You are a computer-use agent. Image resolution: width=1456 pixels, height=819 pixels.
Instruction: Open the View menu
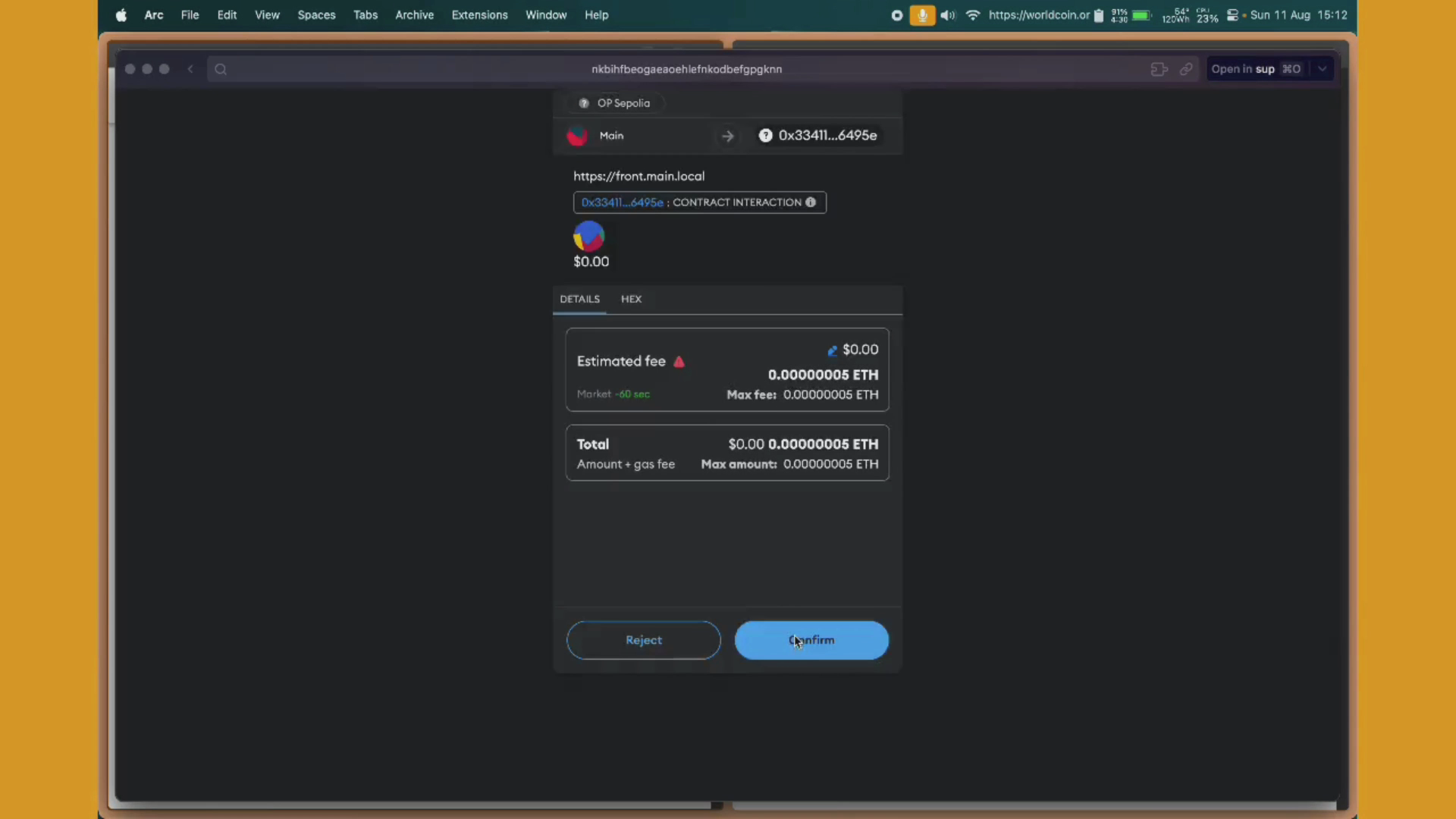point(267,15)
